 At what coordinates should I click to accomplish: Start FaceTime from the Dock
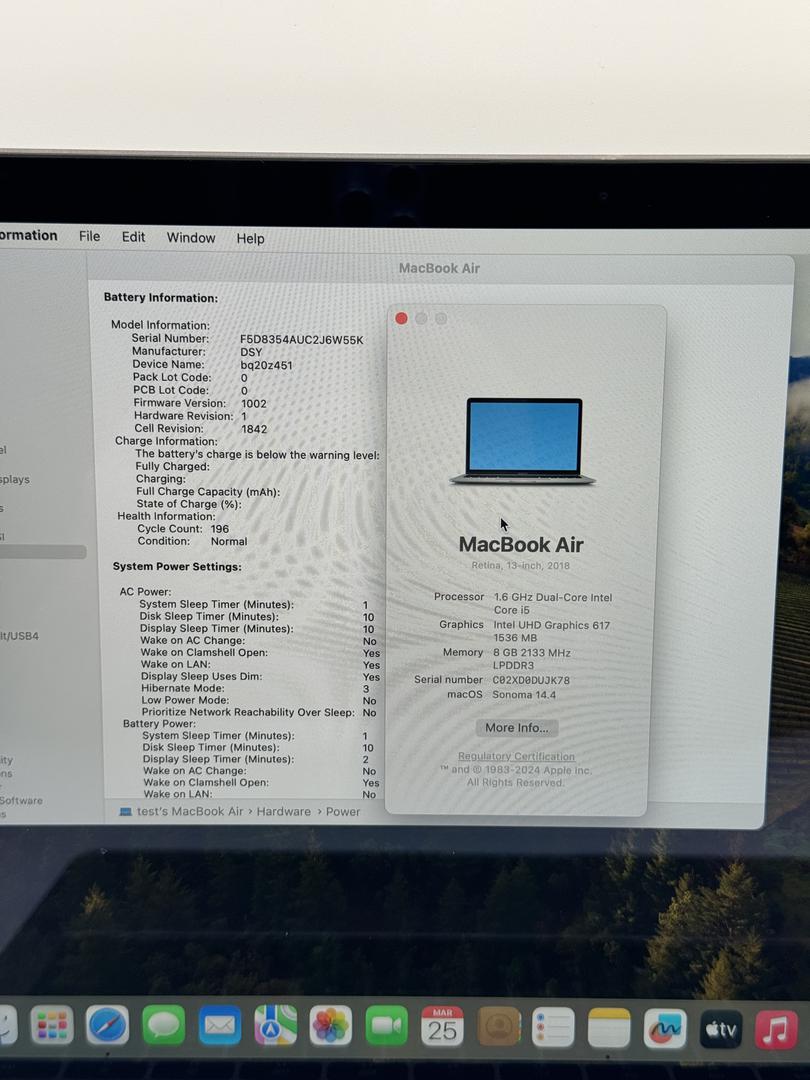[x=386, y=1026]
